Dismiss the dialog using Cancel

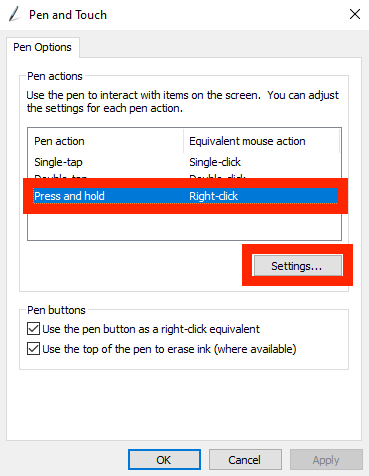pos(245,460)
